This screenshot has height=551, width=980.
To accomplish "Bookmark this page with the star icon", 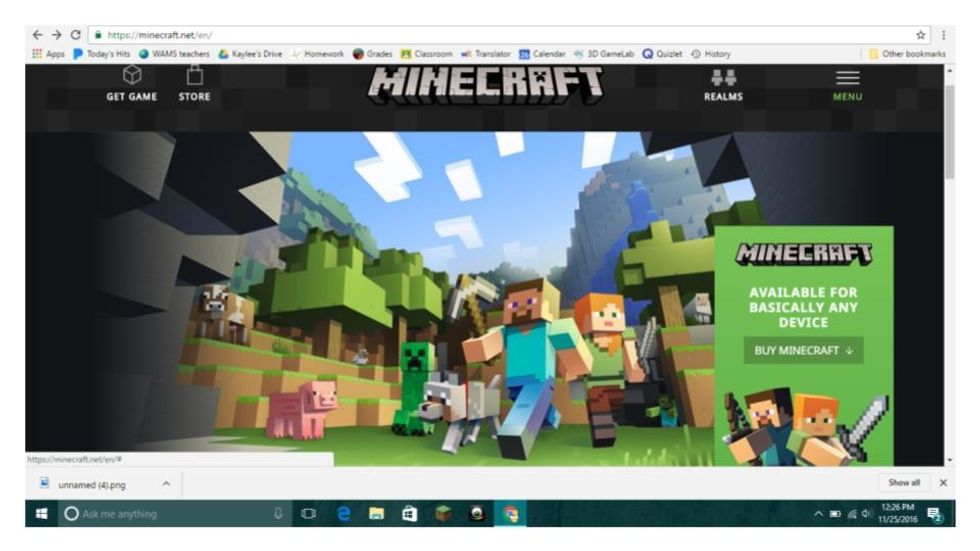I will point(921,35).
